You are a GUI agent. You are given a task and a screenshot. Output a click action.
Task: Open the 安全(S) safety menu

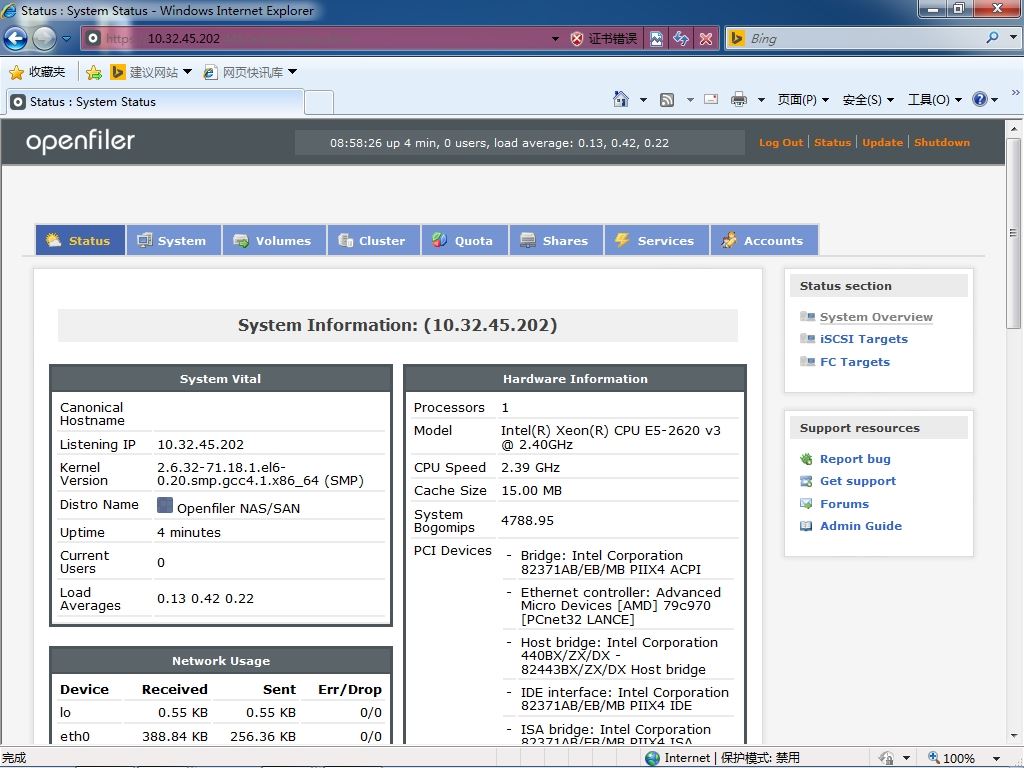pos(867,99)
